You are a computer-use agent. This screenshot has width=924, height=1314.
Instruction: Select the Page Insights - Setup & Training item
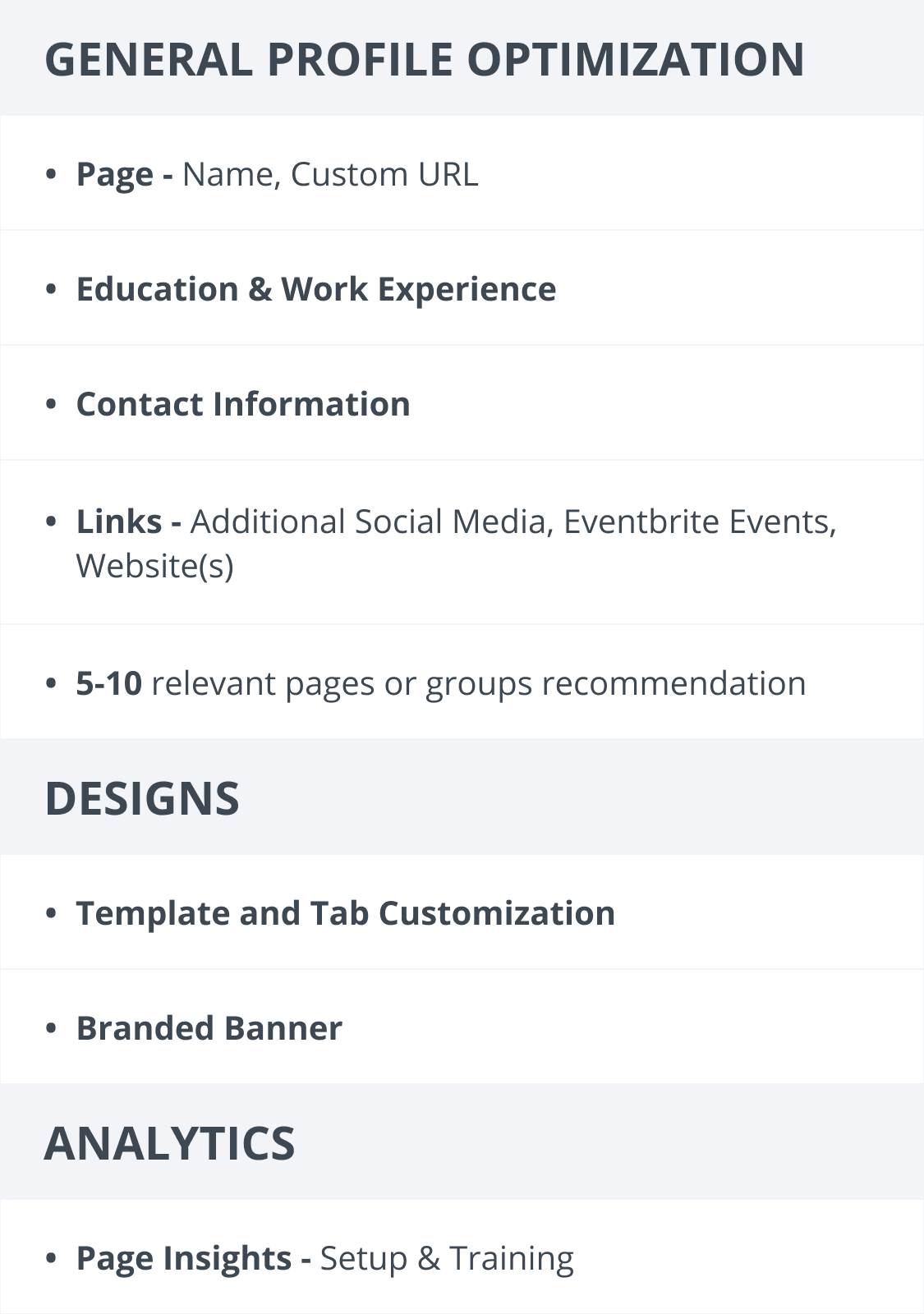tap(462, 1257)
